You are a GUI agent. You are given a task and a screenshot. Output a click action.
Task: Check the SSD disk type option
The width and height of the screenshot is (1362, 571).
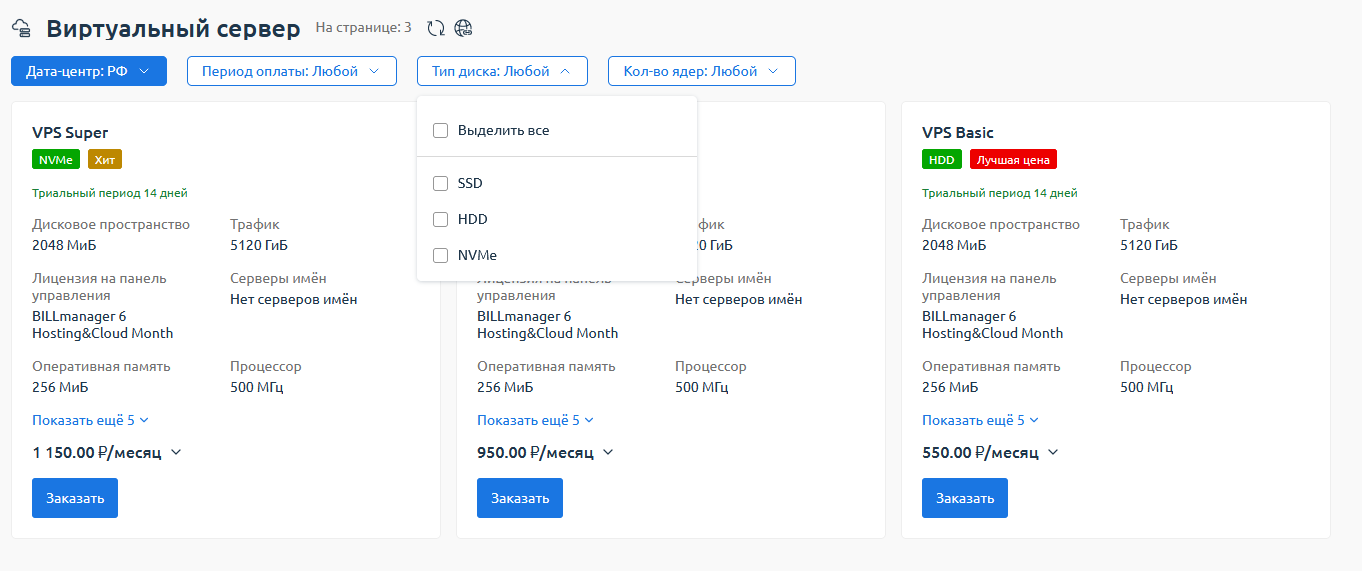point(440,183)
